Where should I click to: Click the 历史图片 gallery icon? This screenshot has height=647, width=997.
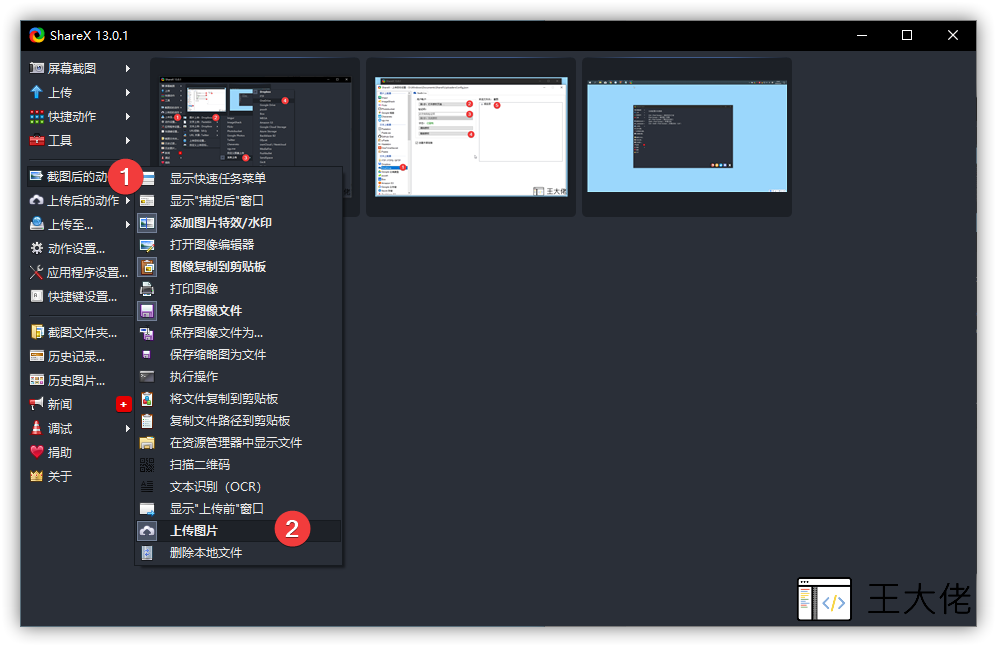click(x=37, y=380)
